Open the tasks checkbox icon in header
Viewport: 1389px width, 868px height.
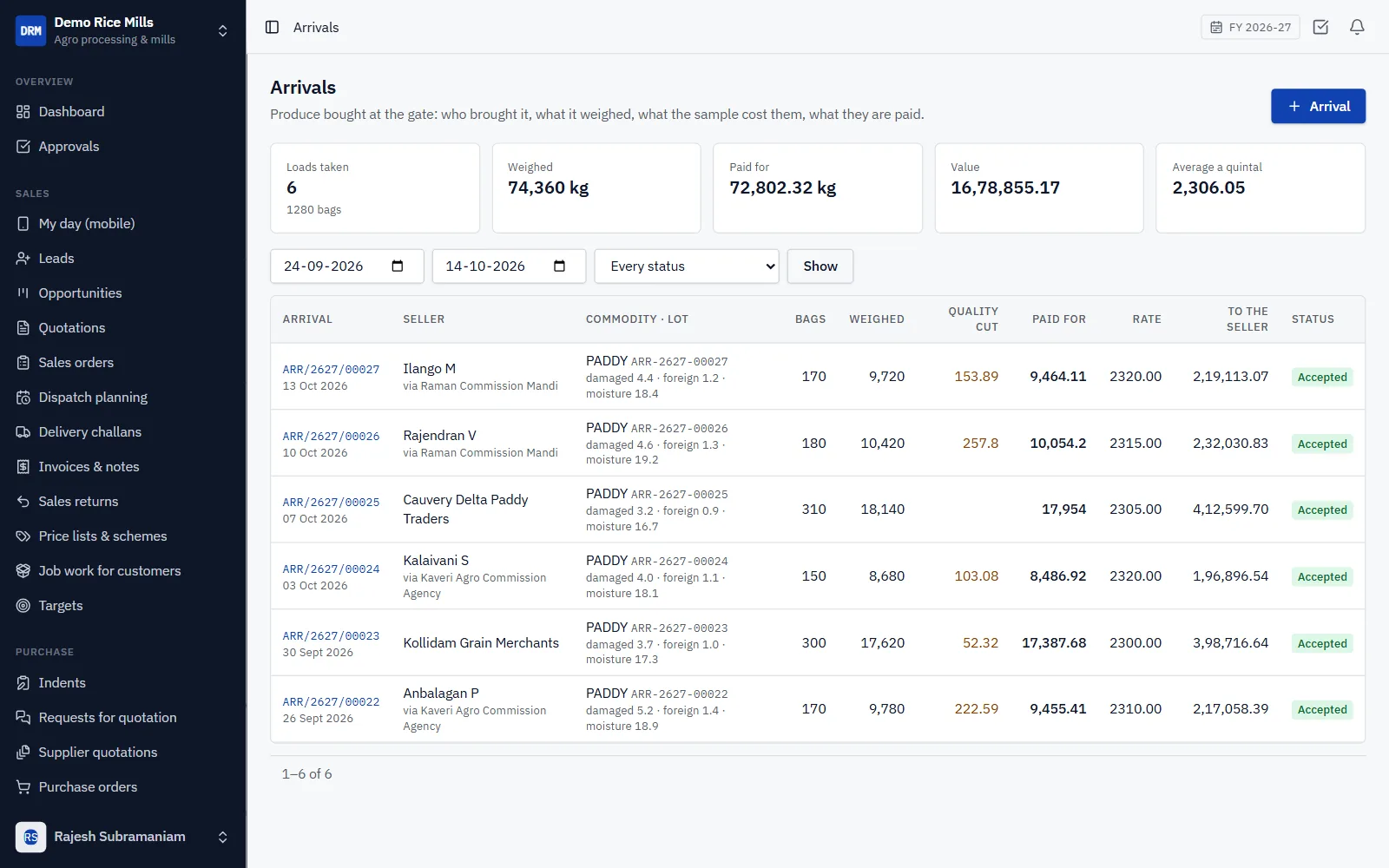click(1320, 27)
